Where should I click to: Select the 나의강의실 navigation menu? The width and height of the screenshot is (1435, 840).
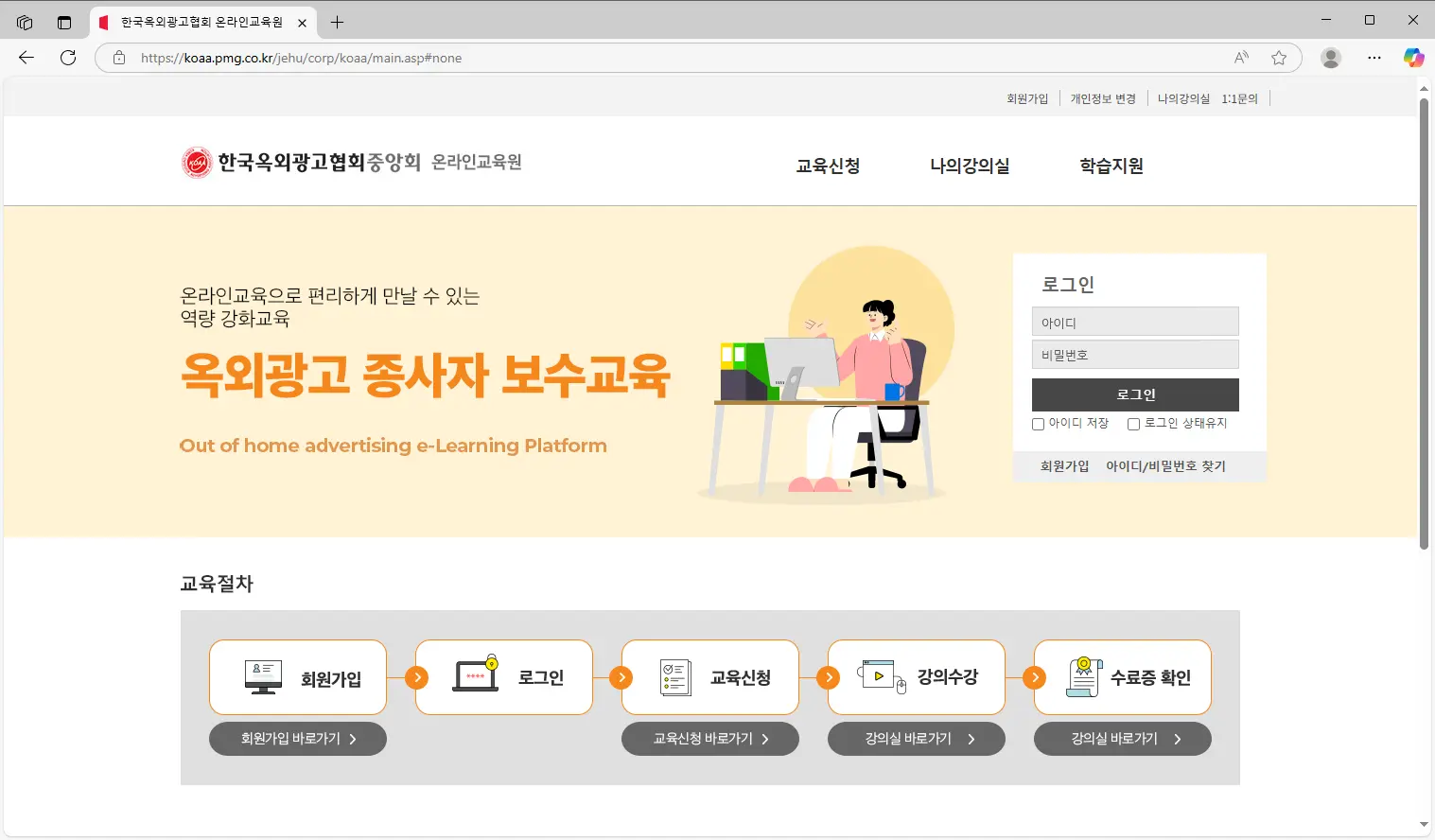(969, 166)
